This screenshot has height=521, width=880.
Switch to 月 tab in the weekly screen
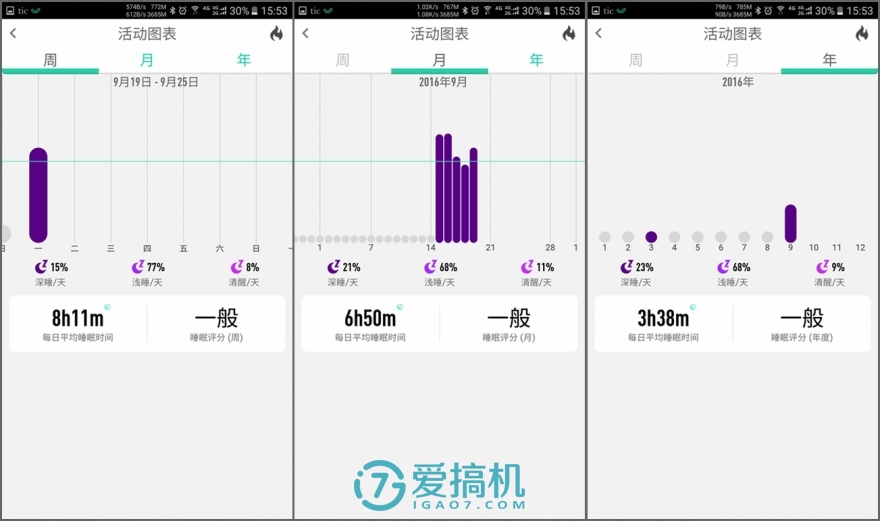click(x=147, y=60)
